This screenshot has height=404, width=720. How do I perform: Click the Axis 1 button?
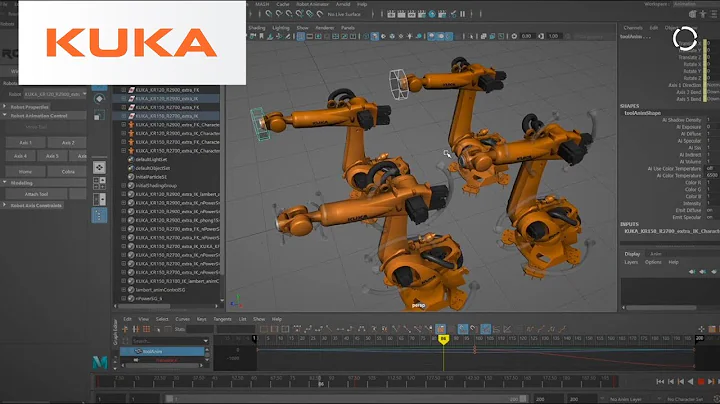(26, 143)
